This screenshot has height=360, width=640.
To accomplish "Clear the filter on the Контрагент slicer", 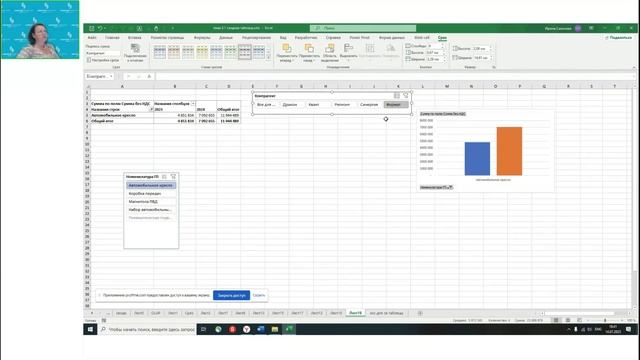I will pos(406,96).
